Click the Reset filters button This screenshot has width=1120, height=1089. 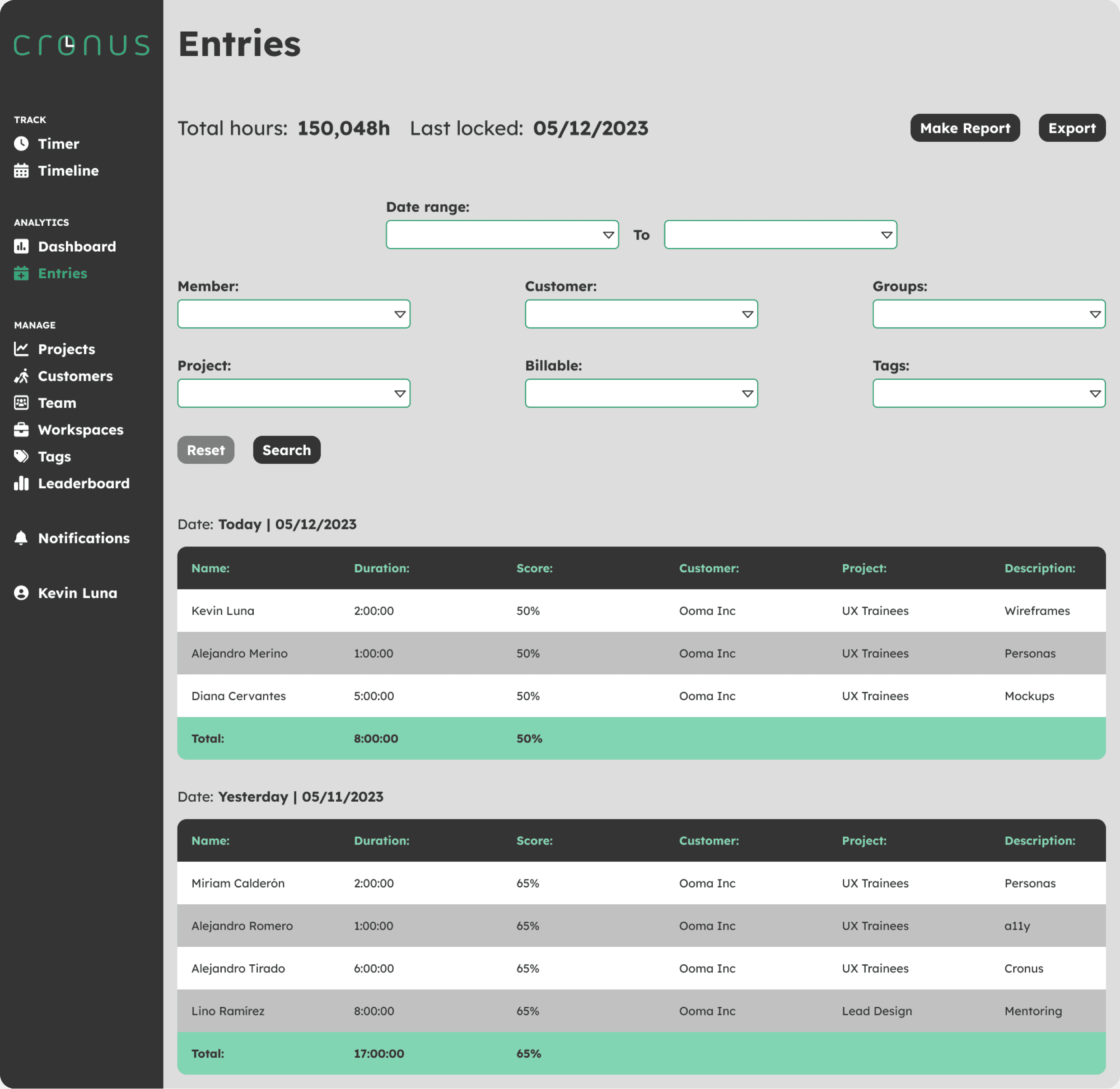[205, 450]
